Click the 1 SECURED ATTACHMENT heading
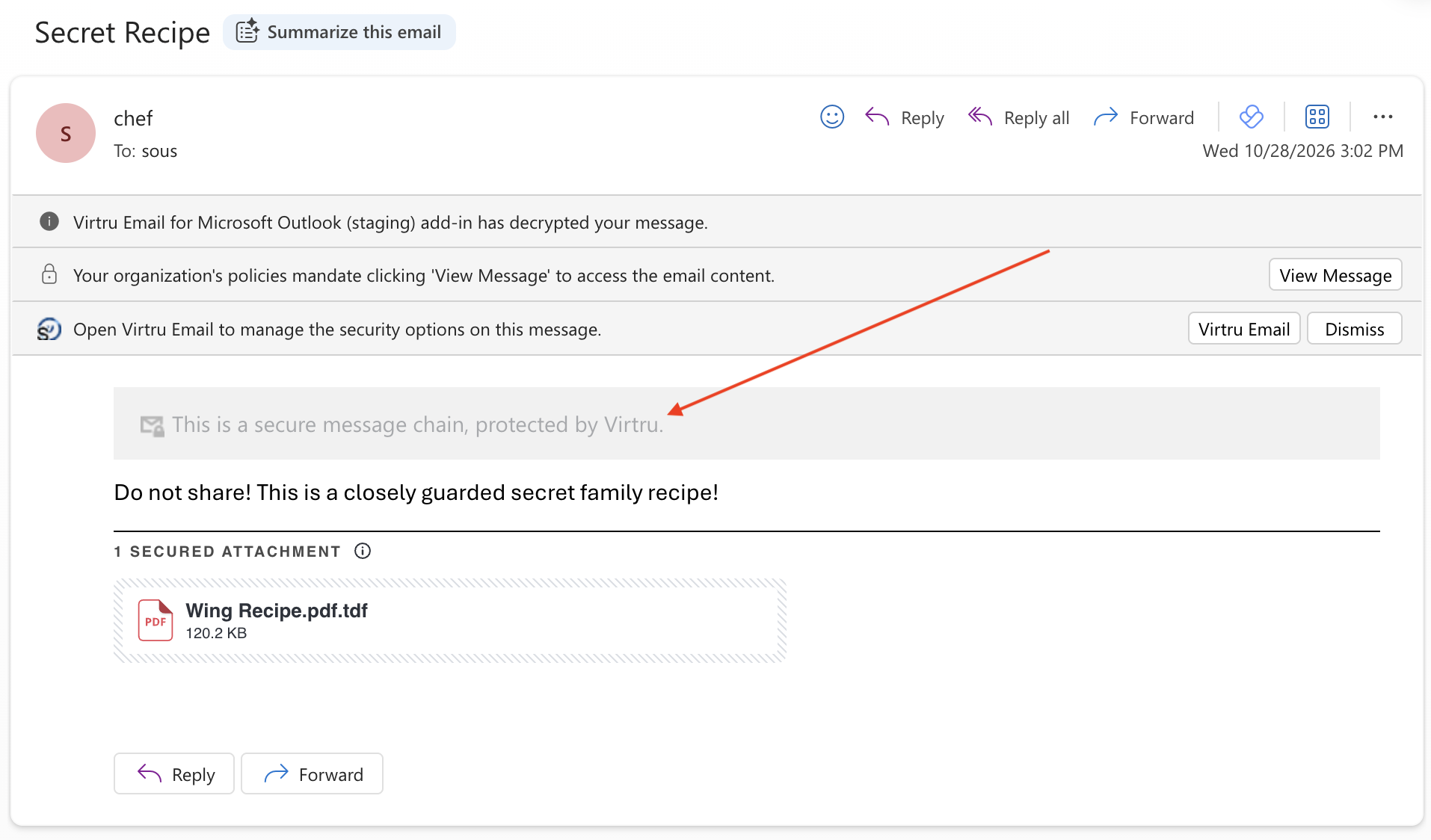The width and height of the screenshot is (1431, 840). click(227, 552)
